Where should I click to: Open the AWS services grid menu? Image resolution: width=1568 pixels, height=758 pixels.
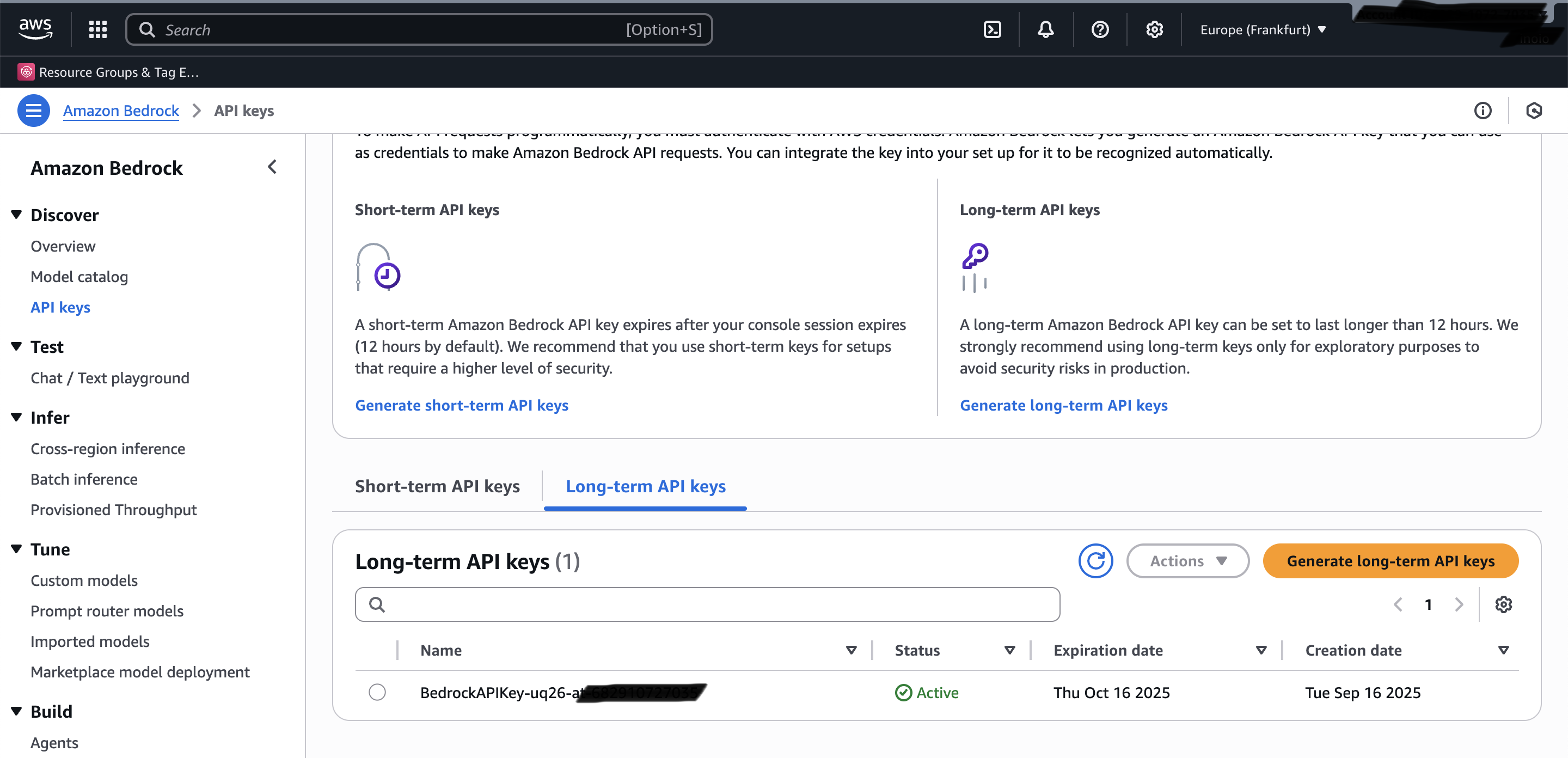pyautogui.click(x=97, y=29)
